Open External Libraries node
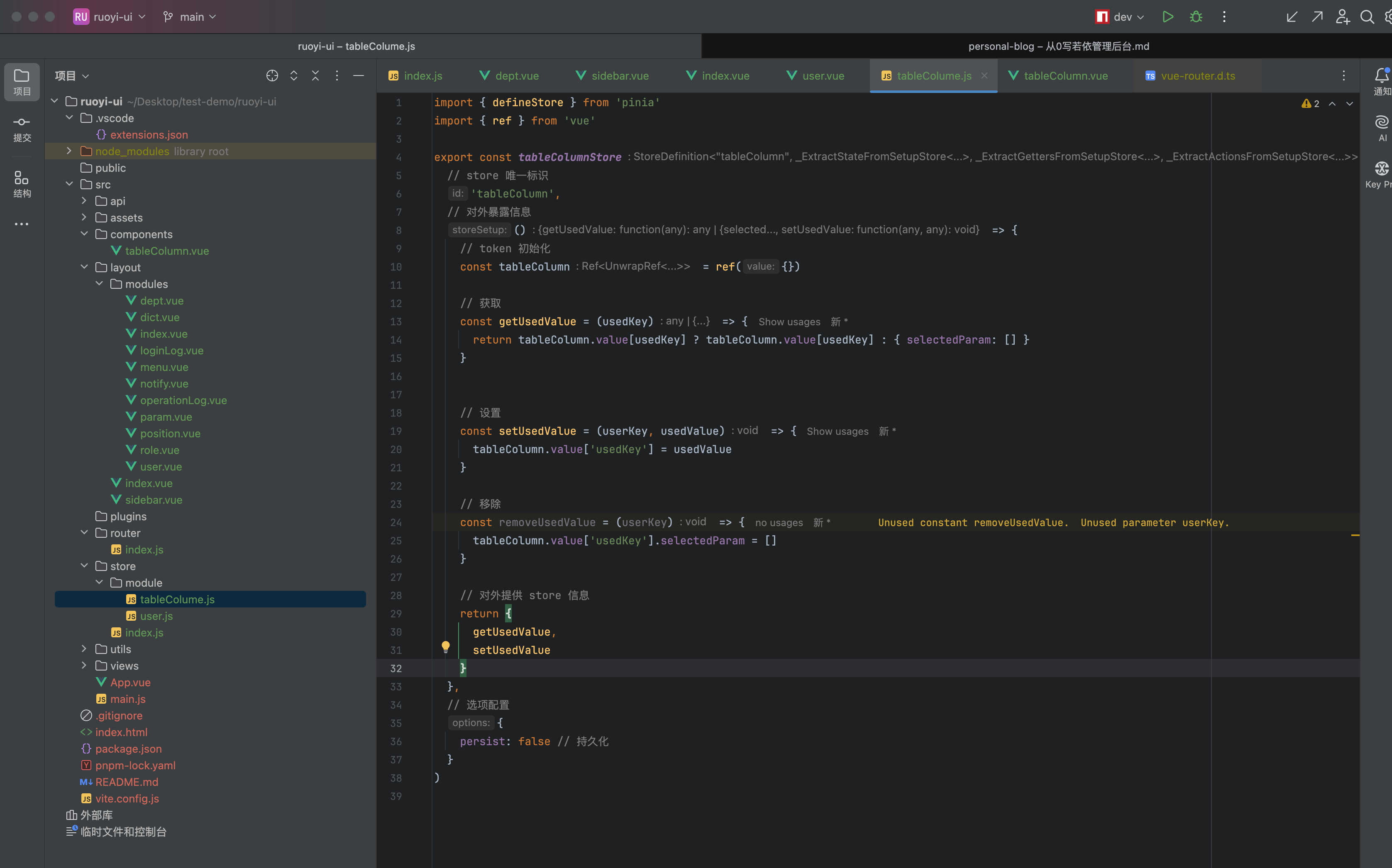 (96, 815)
